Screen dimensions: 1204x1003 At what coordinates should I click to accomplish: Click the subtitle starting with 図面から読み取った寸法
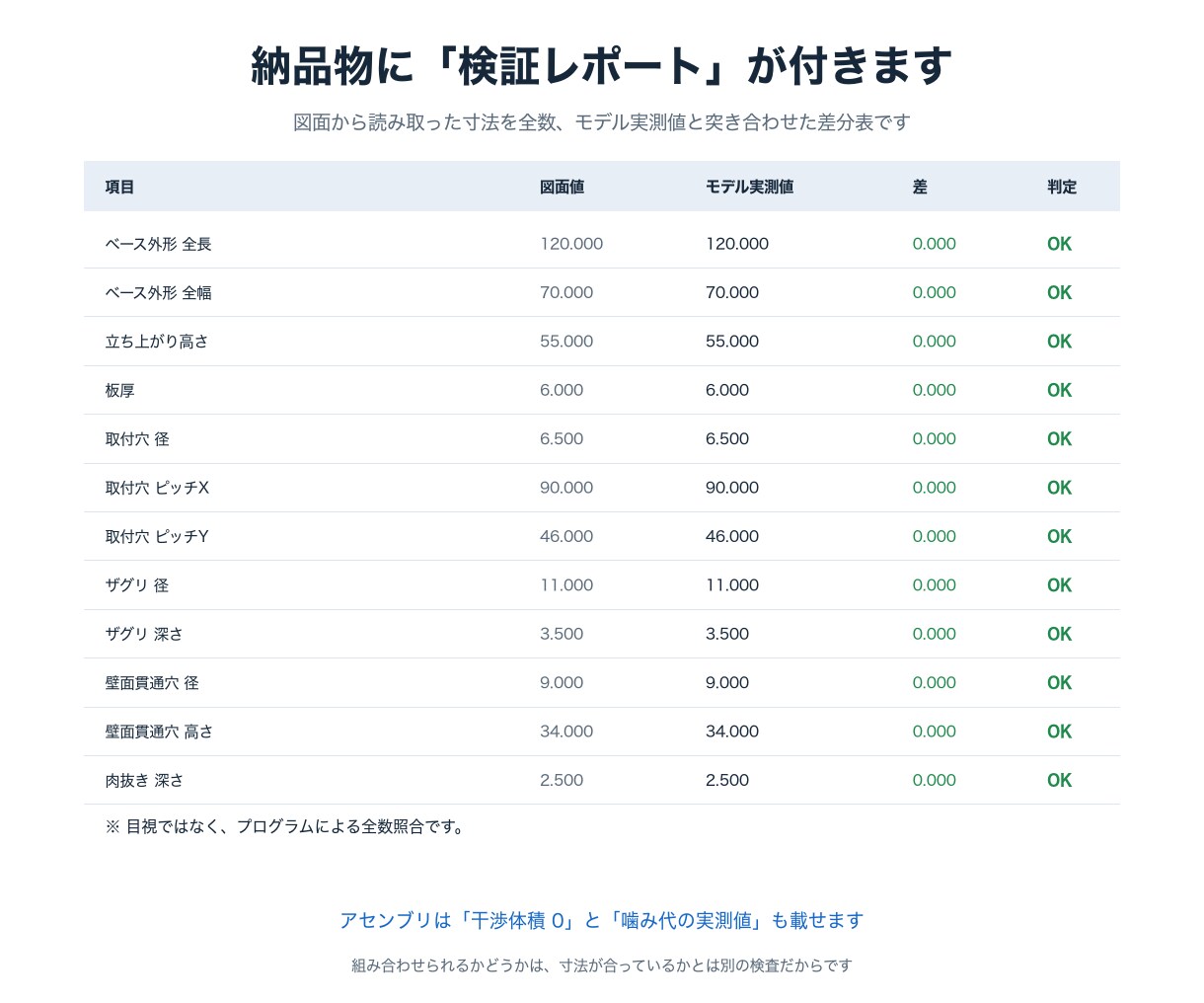tap(602, 122)
